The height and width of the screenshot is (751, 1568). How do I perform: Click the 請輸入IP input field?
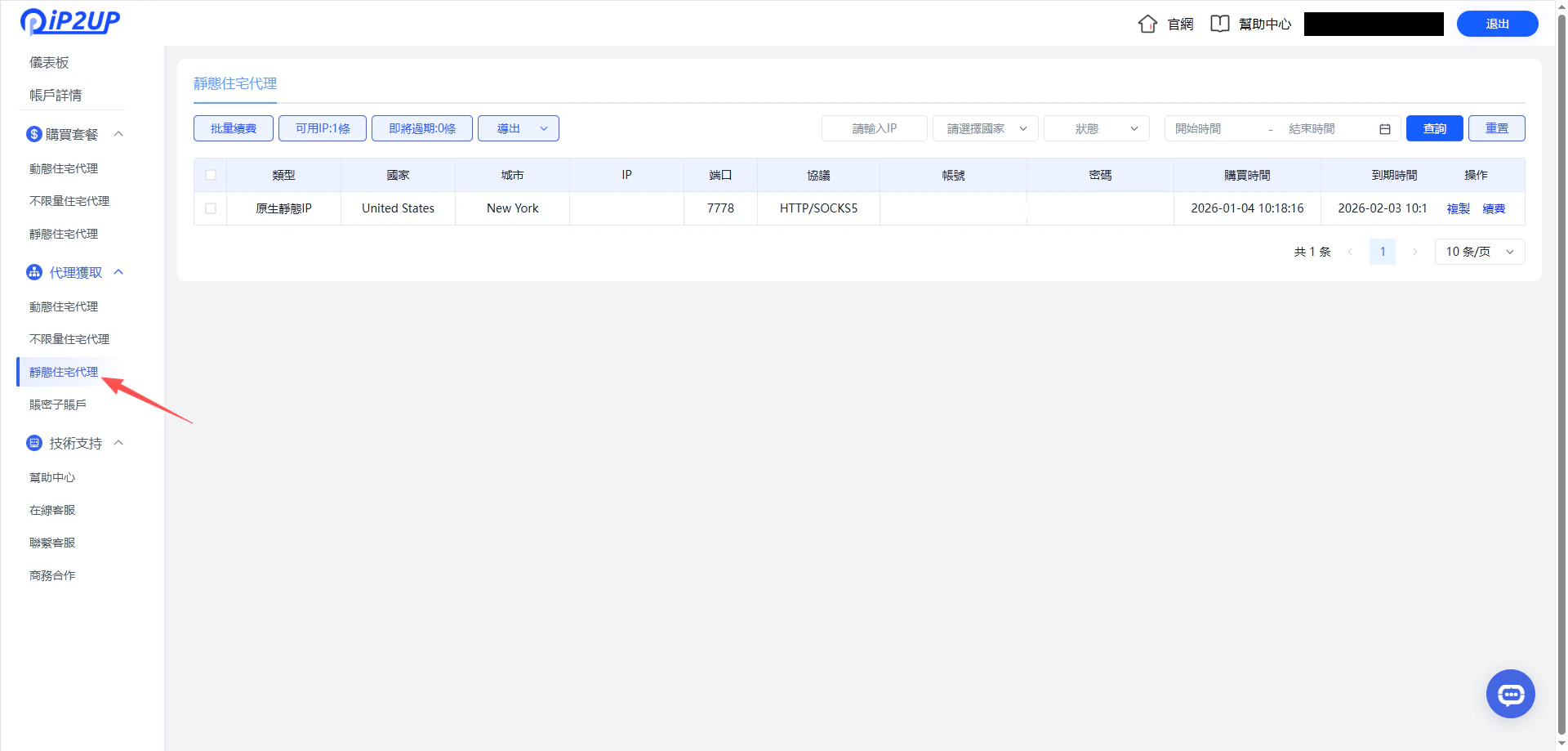click(874, 128)
